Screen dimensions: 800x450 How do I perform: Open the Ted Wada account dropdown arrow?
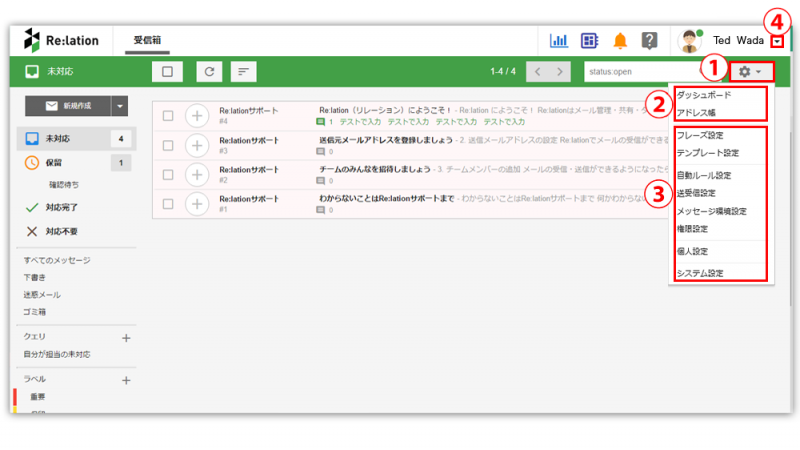tap(777, 41)
